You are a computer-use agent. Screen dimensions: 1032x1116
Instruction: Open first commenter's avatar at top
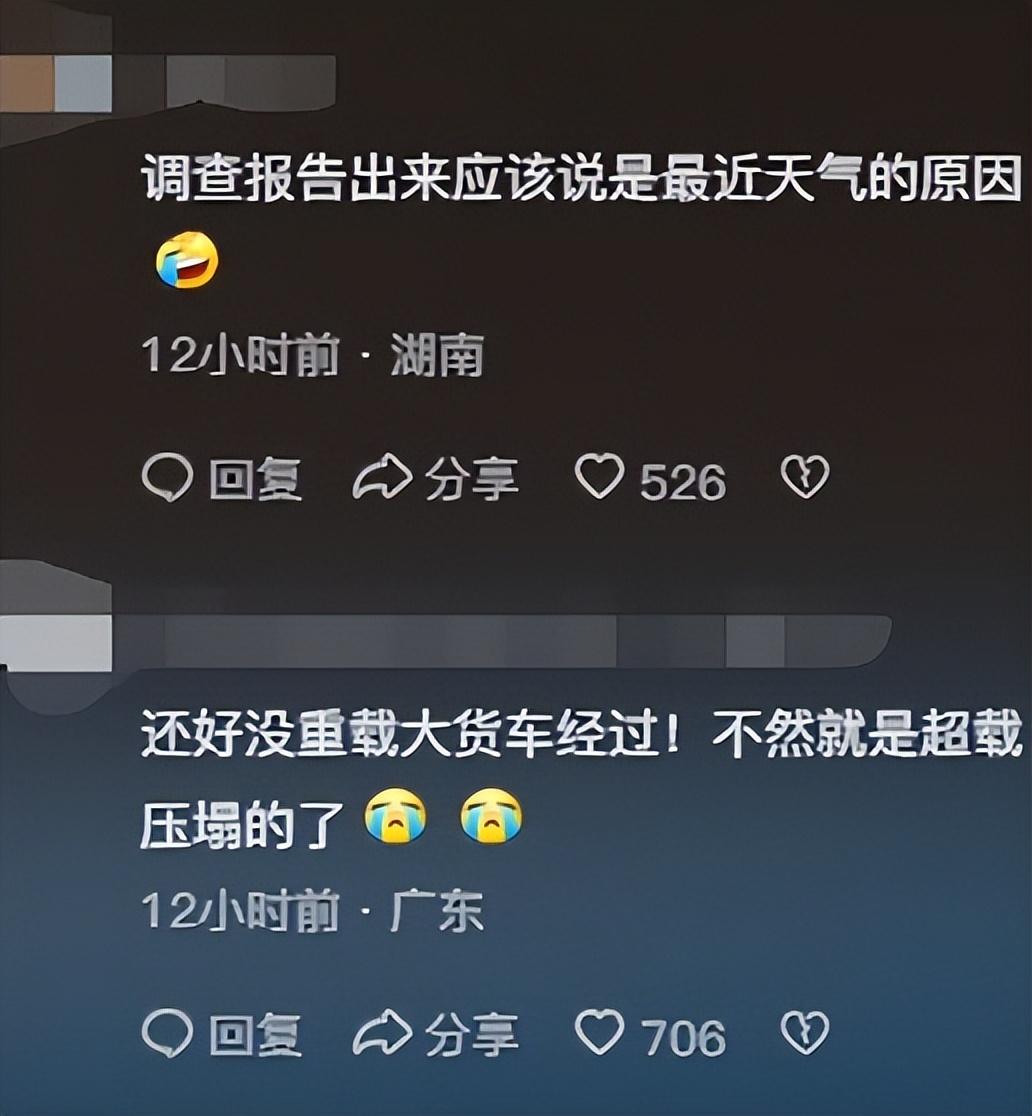[x=56, y=83]
